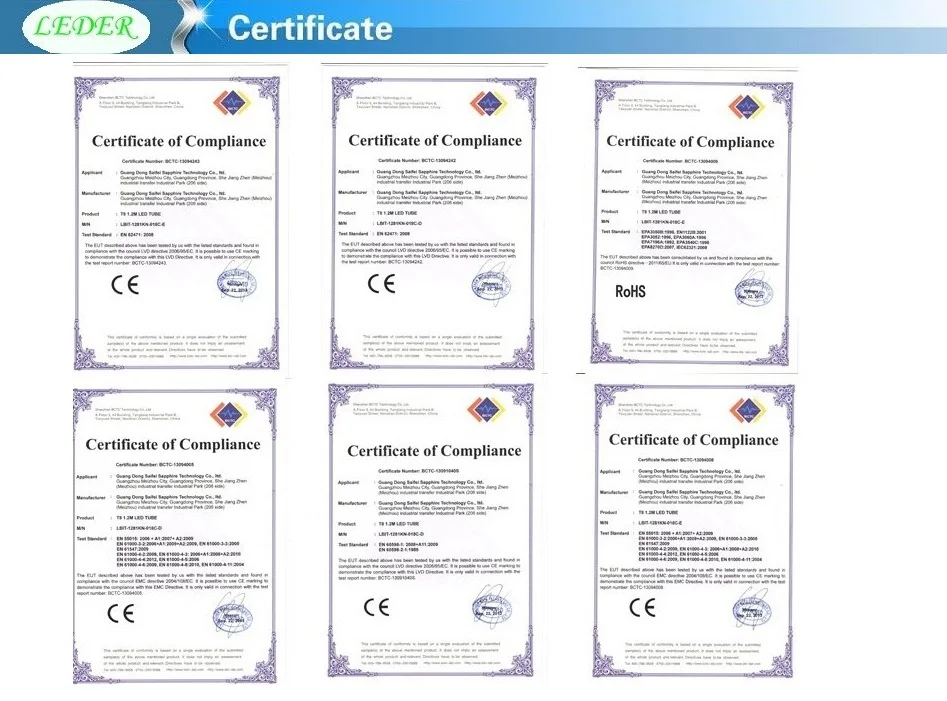The height and width of the screenshot is (701, 947).
Task: Select the "Certificate of Compliance" title on certificate BCTC-13094242
Action: coord(435,141)
